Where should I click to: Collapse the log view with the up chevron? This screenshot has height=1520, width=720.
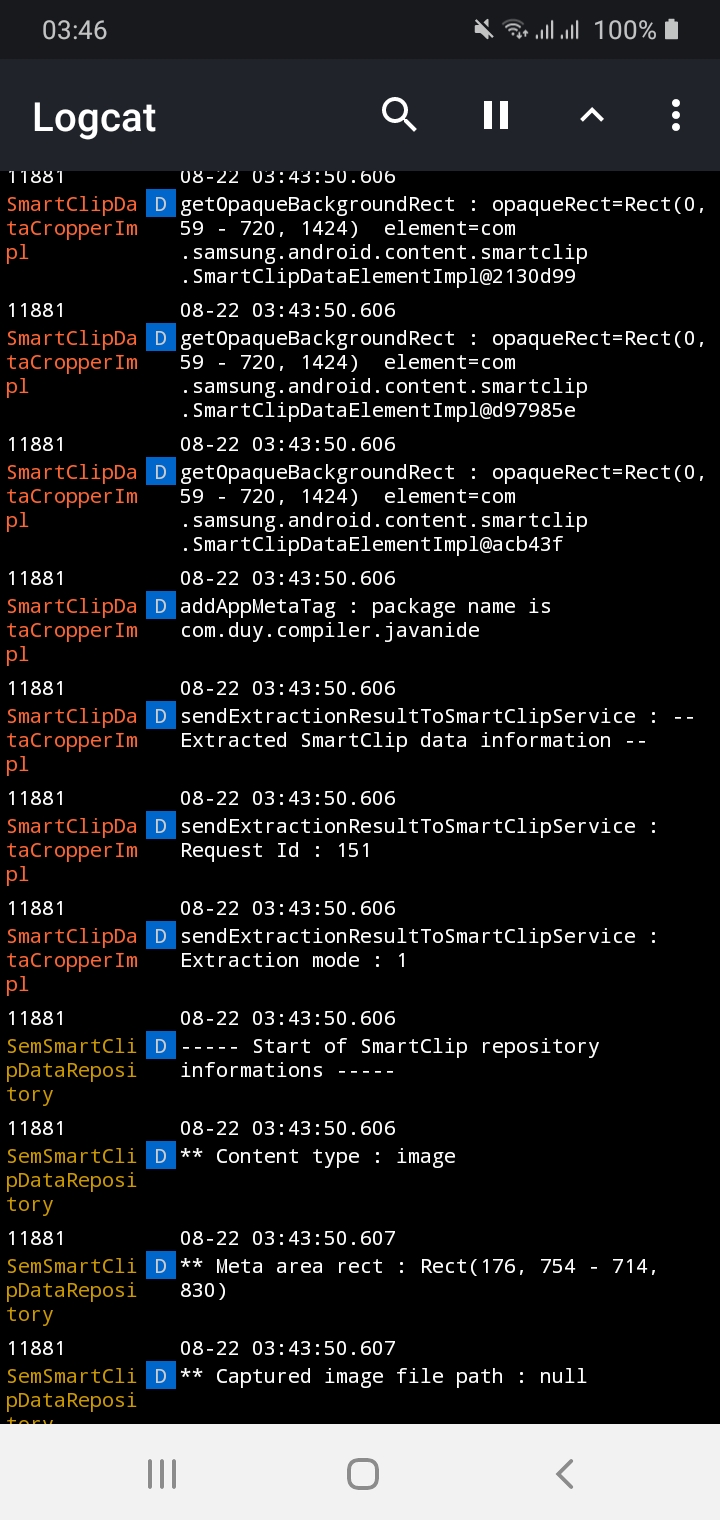click(x=591, y=115)
